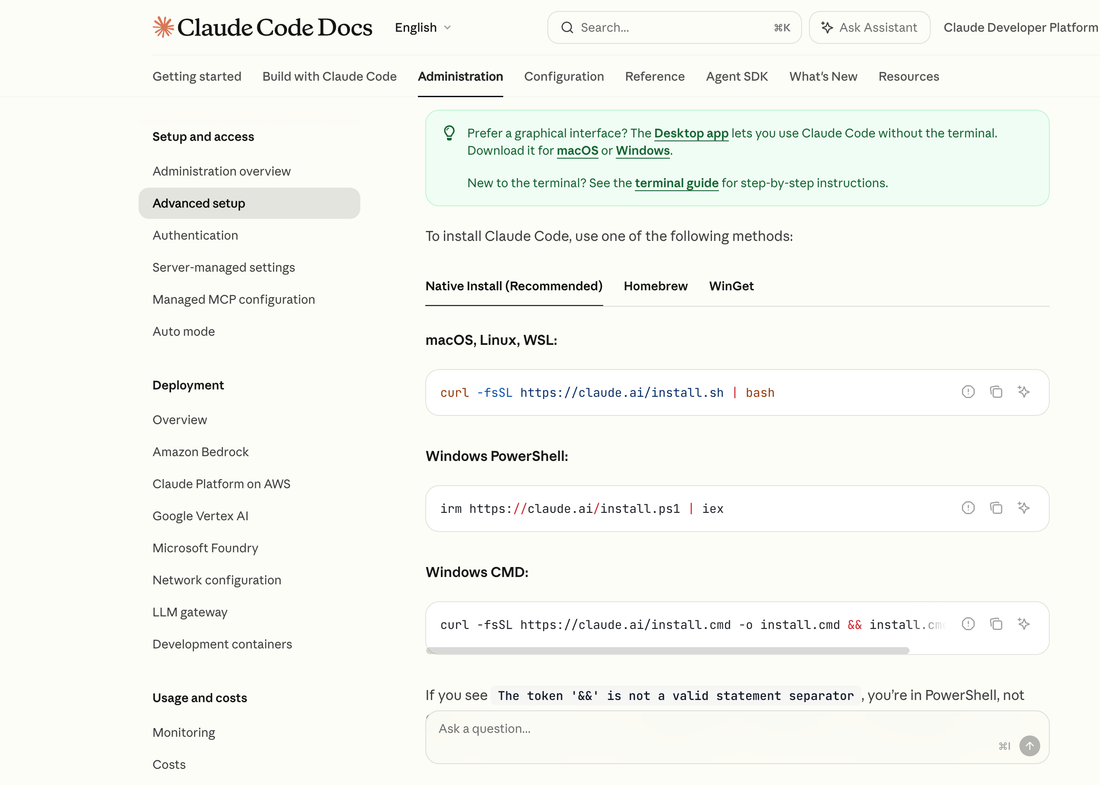The height and width of the screenshot is (785, 1100).
Task: Click the Claude Code Docs logo
Action: (x=262, y=27)
